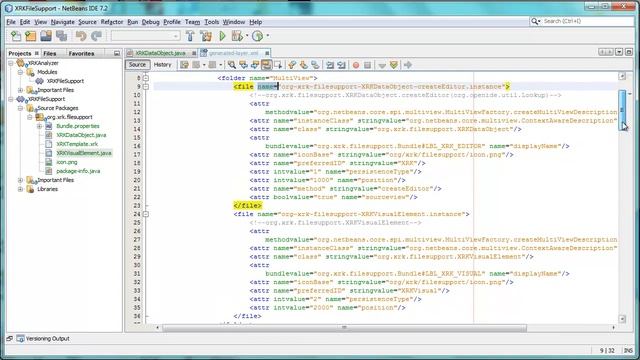Click the XSL Transformation arrow icon

click(408, 65)
